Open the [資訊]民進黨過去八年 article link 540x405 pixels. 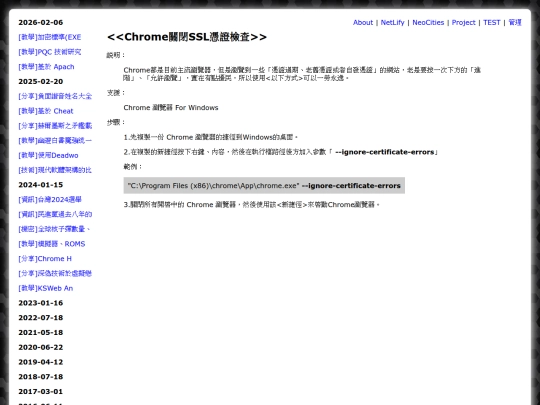[55, 215]
